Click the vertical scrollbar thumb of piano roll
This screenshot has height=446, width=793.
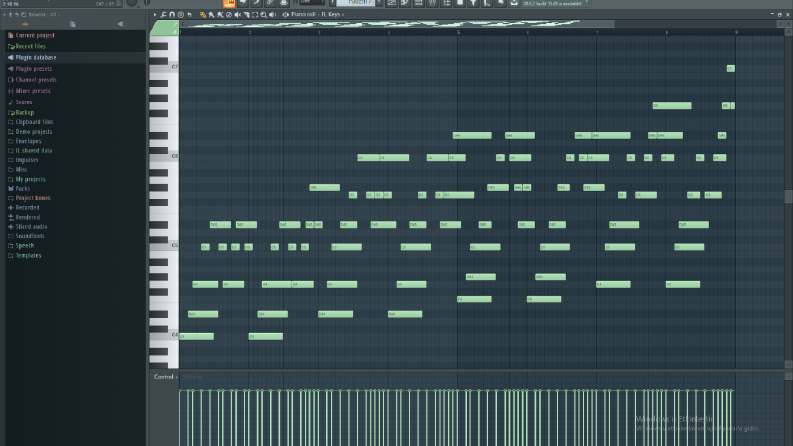788,196
